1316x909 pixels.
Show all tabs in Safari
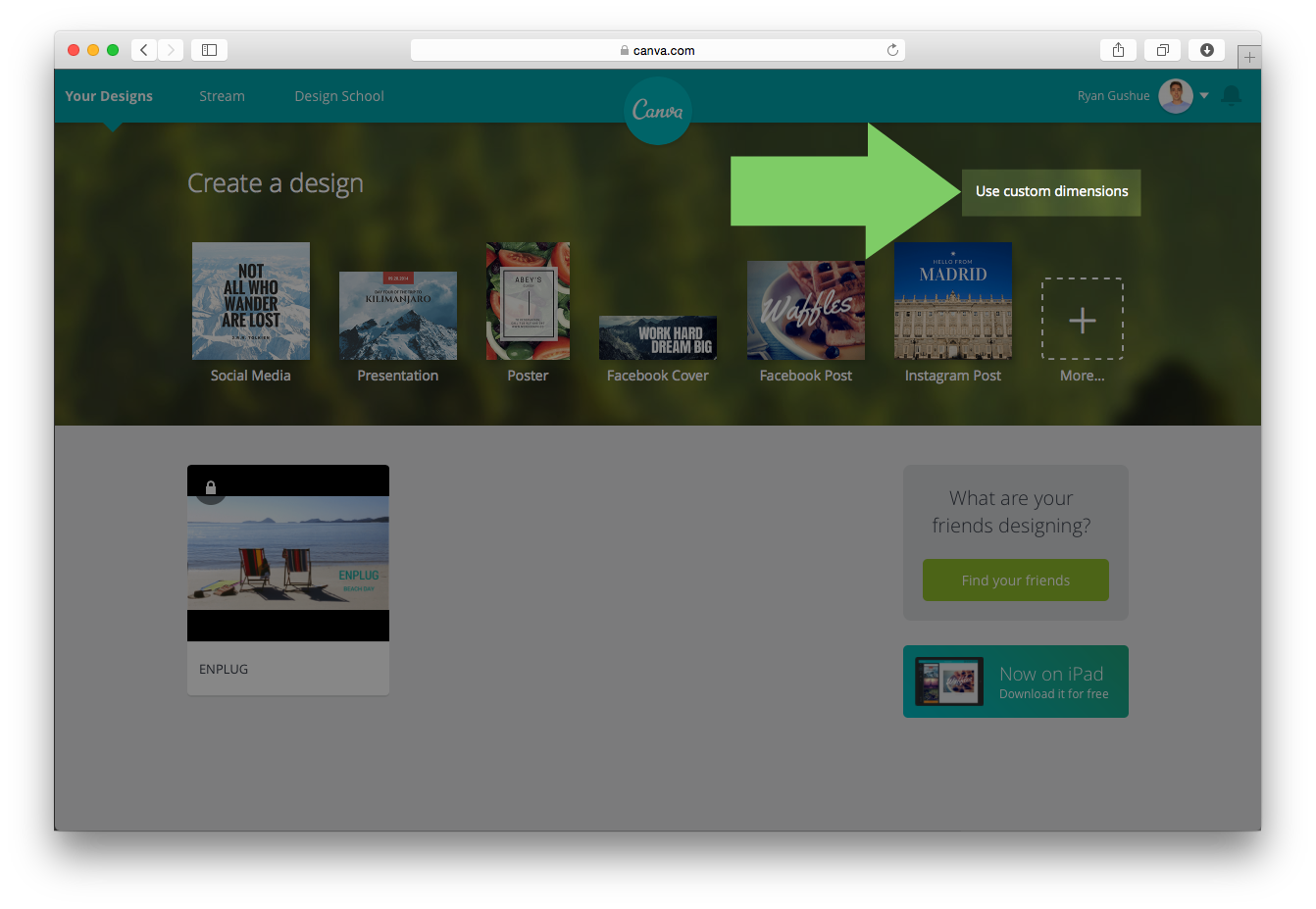(1162, 50)
